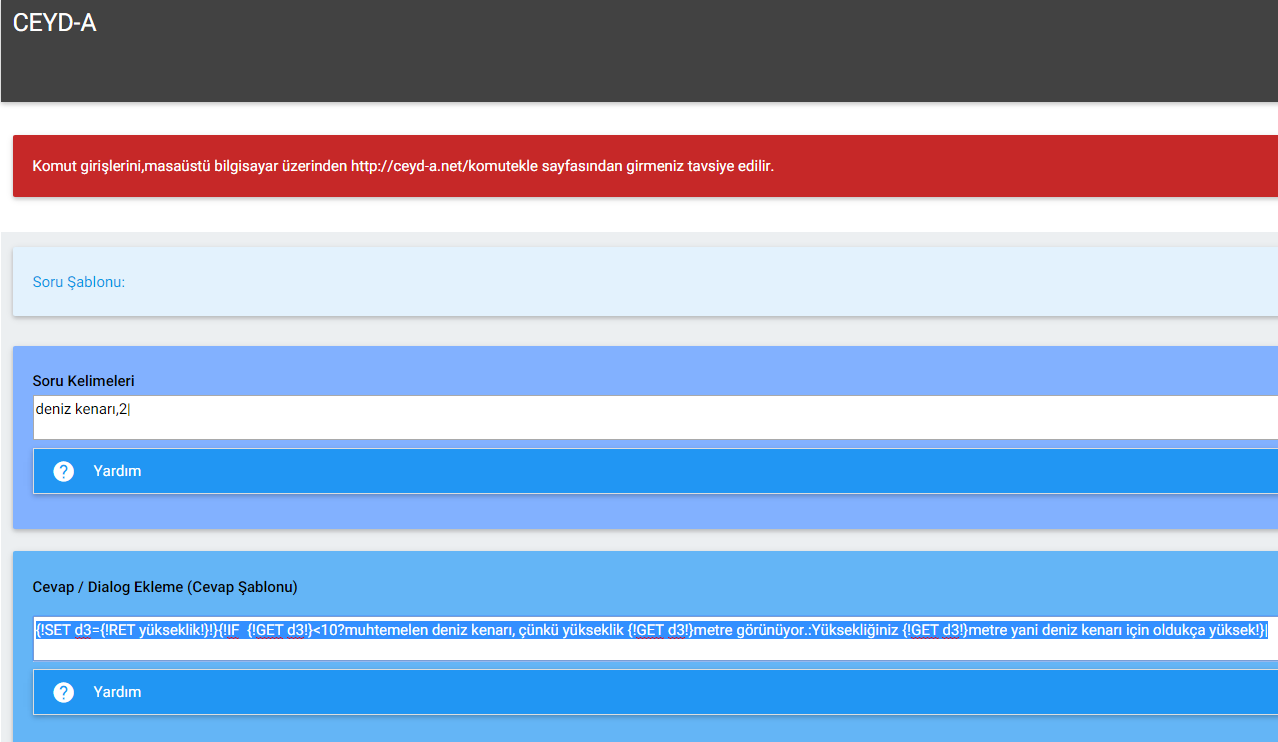Screen dimensions: 1278x742
Task: Click the CEYD-A title in the header
Action: 55,24
